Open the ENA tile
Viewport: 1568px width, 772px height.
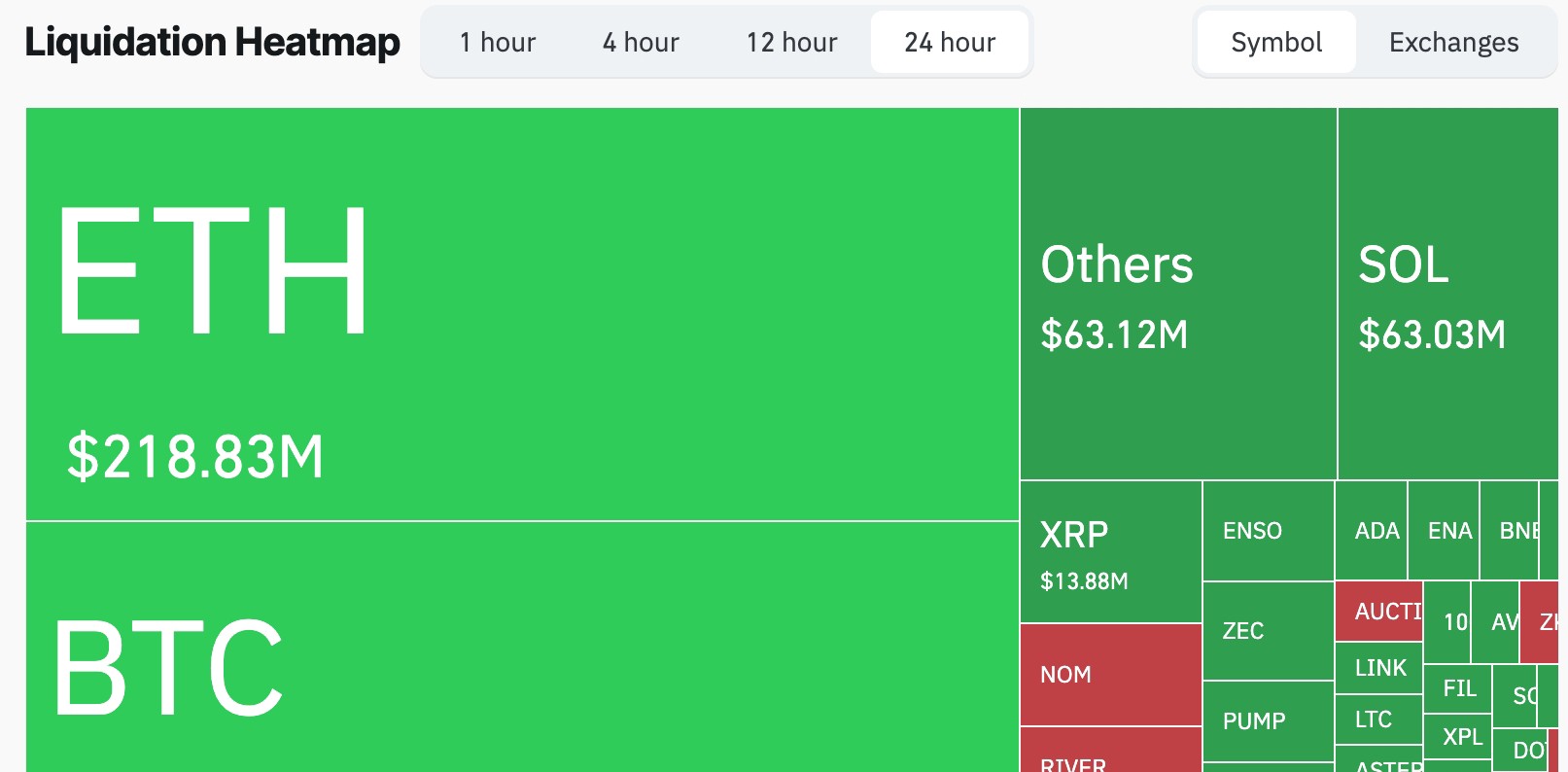(x=1447, y=531)
